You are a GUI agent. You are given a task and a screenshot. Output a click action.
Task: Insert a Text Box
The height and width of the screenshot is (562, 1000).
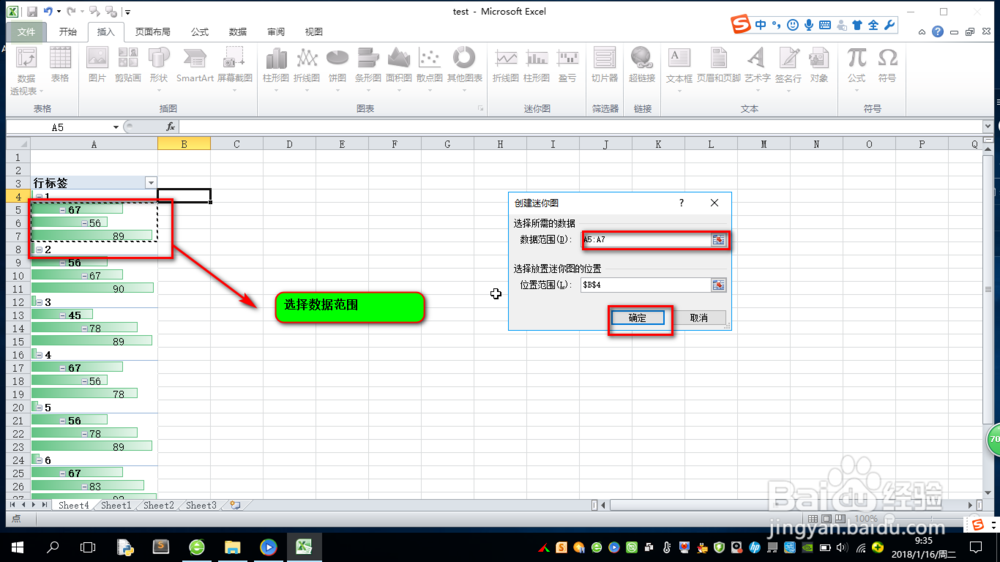679,69
